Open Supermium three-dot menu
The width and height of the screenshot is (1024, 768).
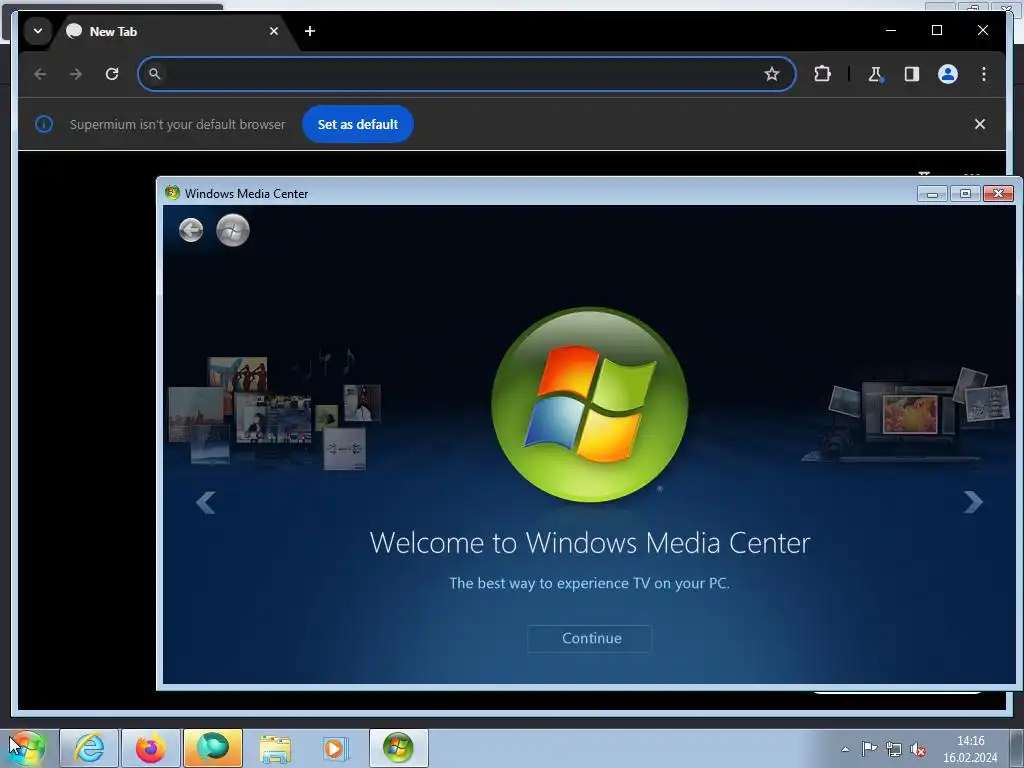(x=984, y=74)
